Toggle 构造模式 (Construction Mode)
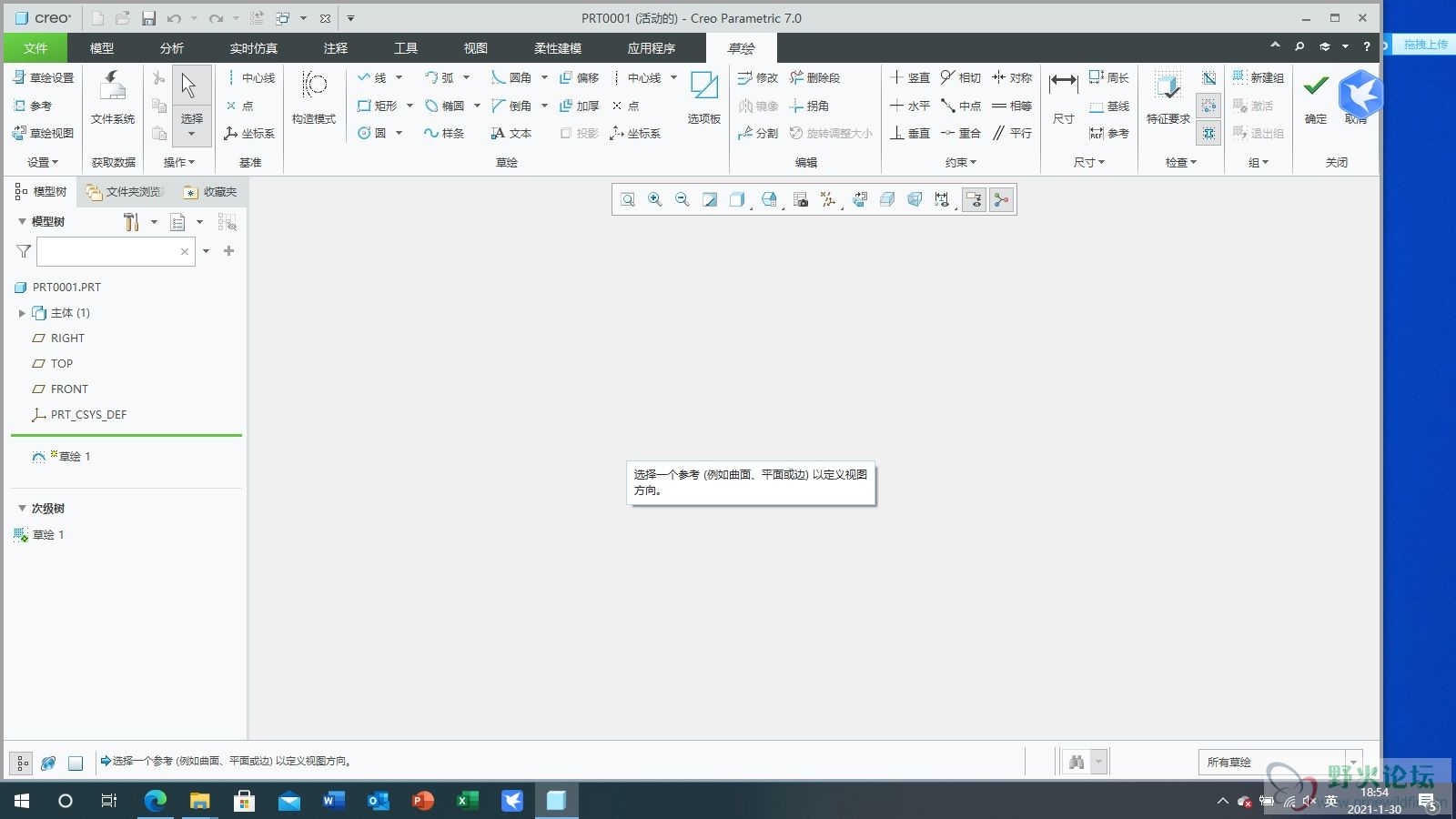Viewport: 1456px width, 819px height. click(x=314, y=98)
